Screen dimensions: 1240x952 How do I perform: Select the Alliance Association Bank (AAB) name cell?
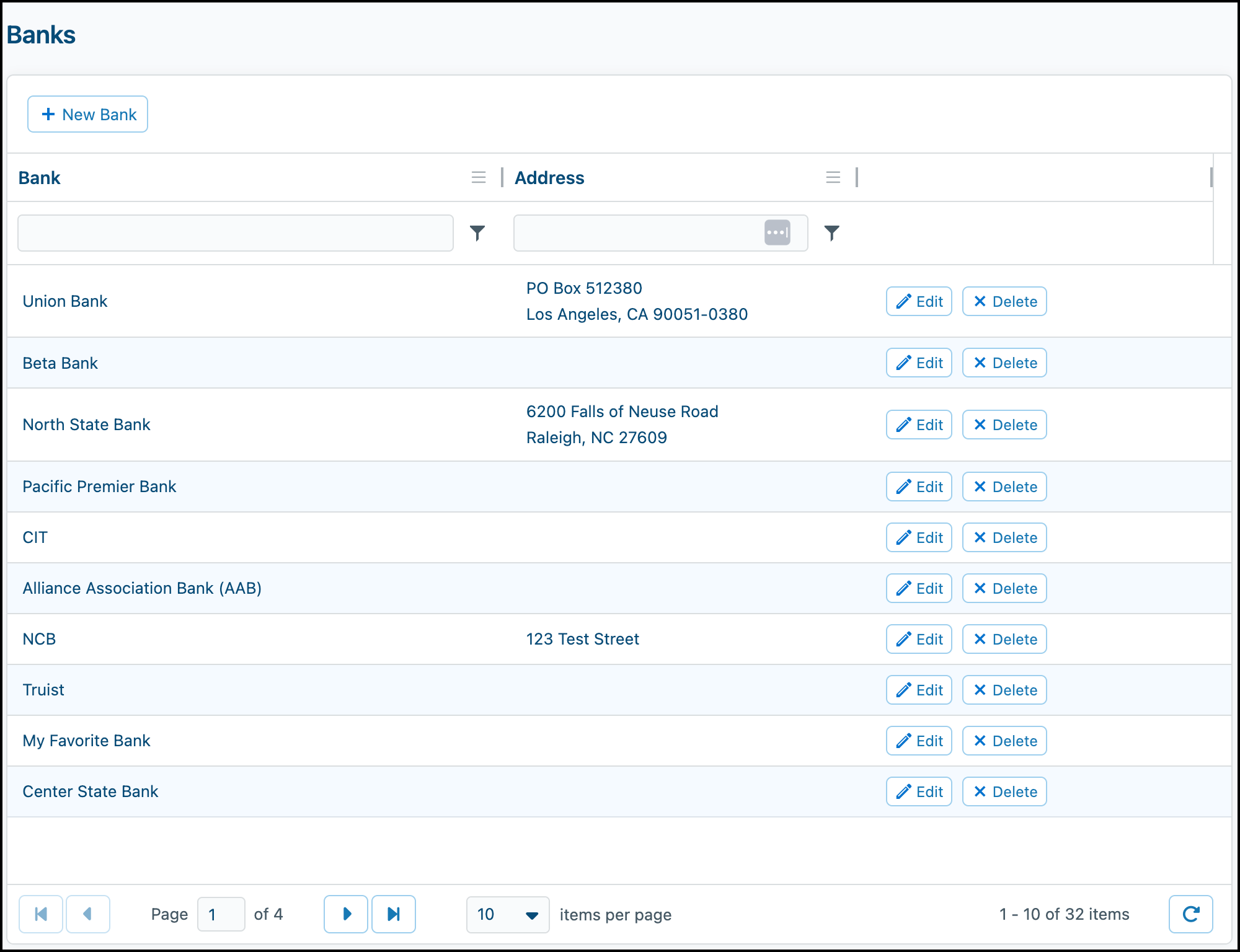click(143, 588)
